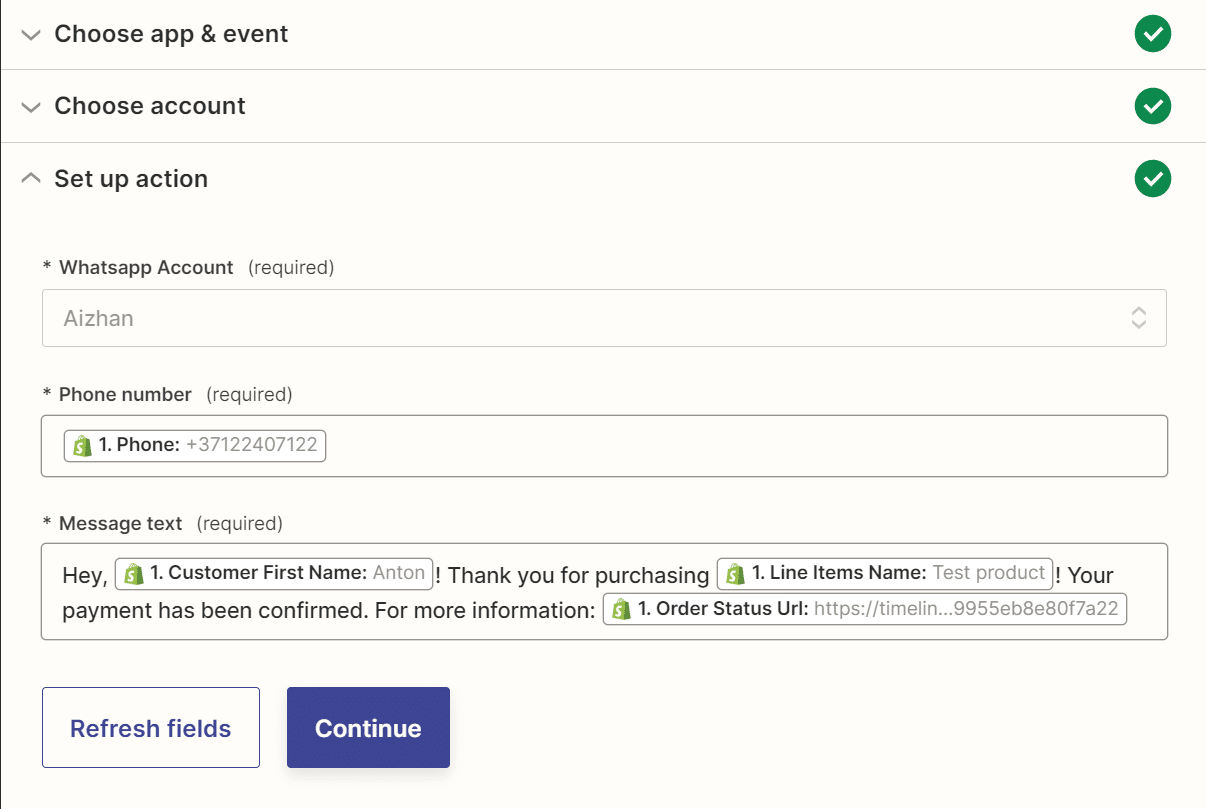Click inside the Phone number input field
The height and width of the screenshot is (809, 1206).
point(700,445)
